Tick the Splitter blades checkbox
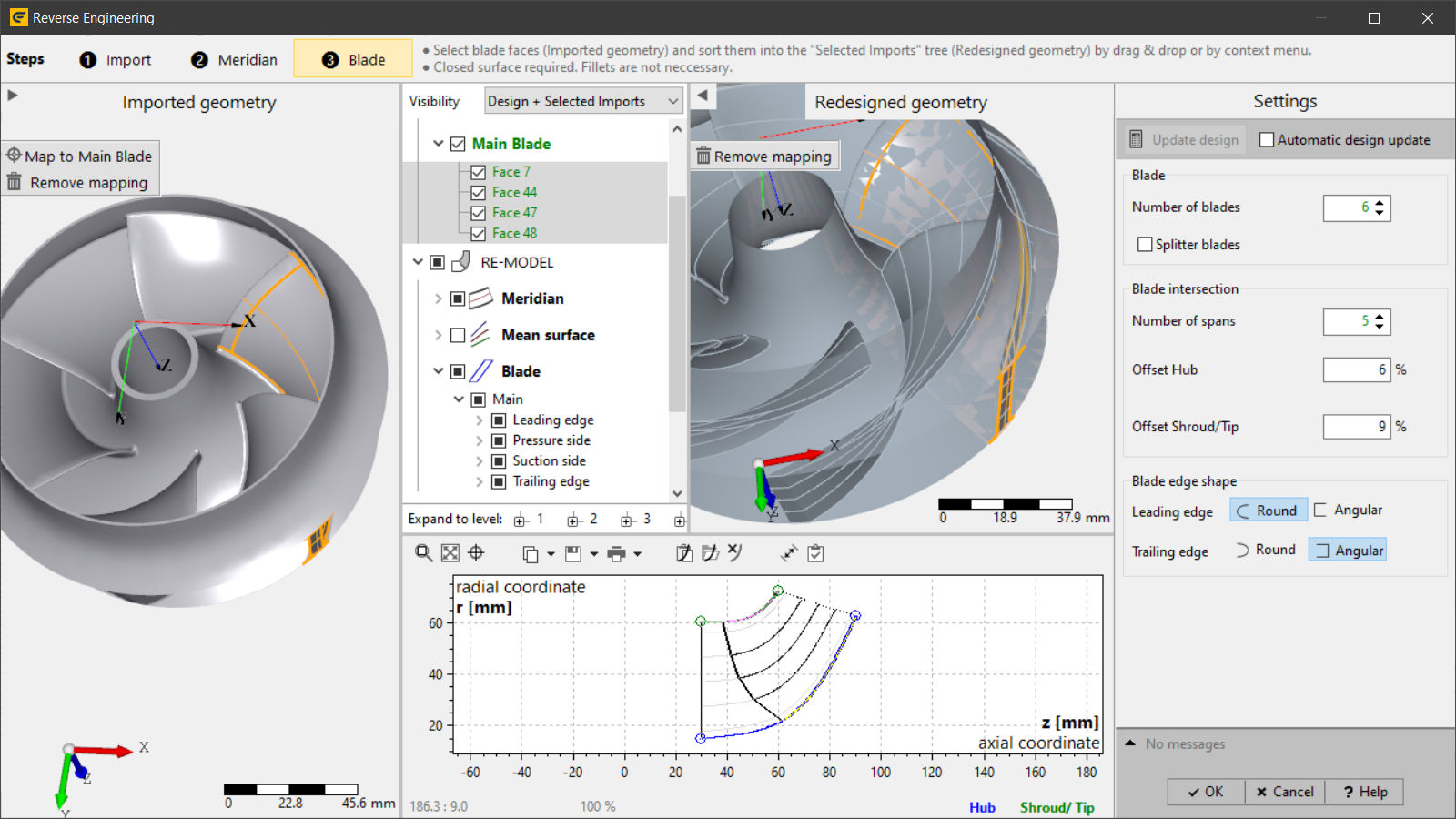1456x819 pixels. 1146,245
